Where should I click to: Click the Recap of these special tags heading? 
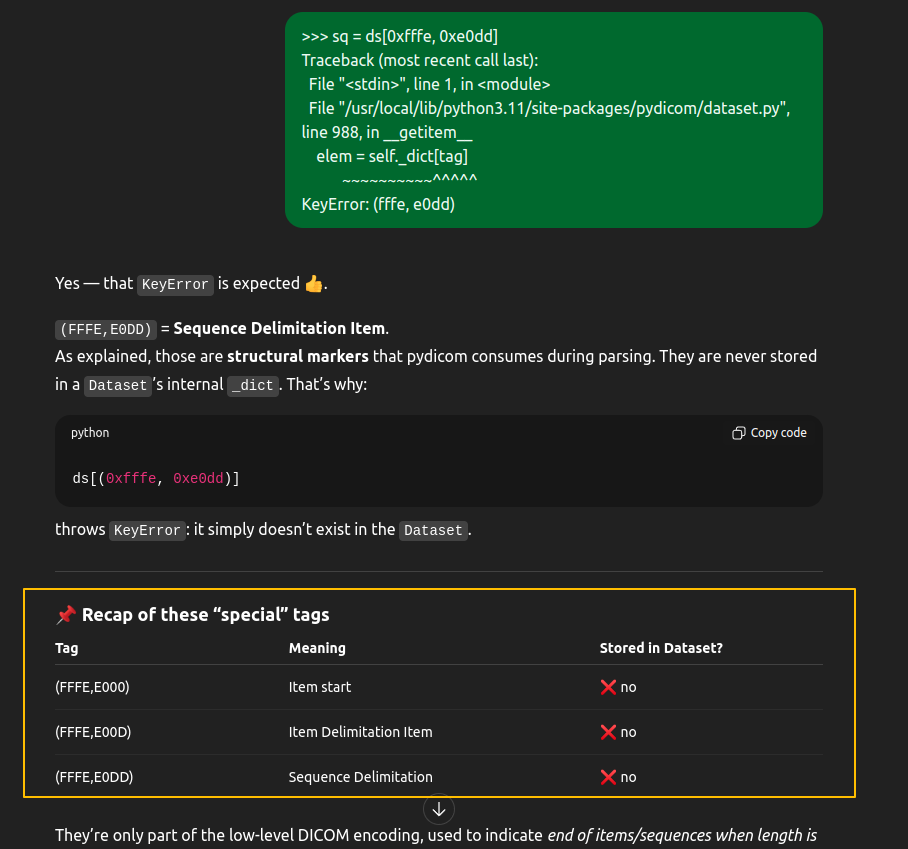click(x=206, y=614)
